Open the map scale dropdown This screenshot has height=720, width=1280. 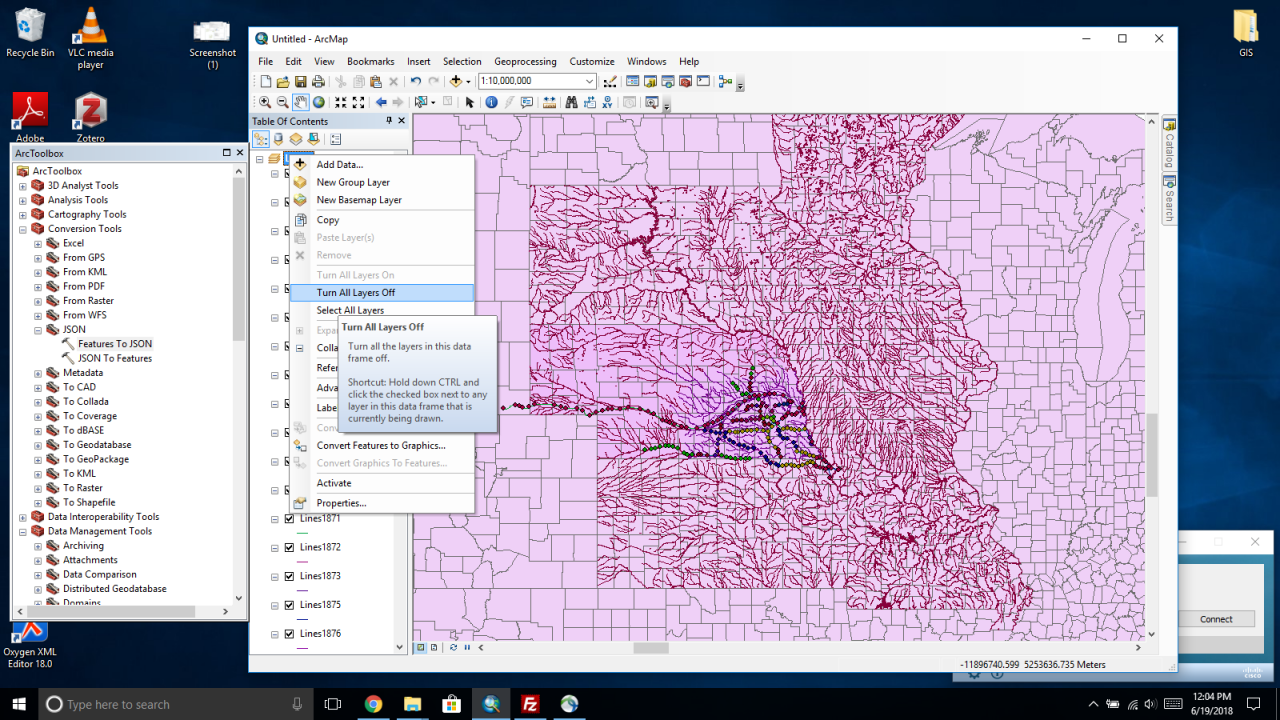coord(589,81)
